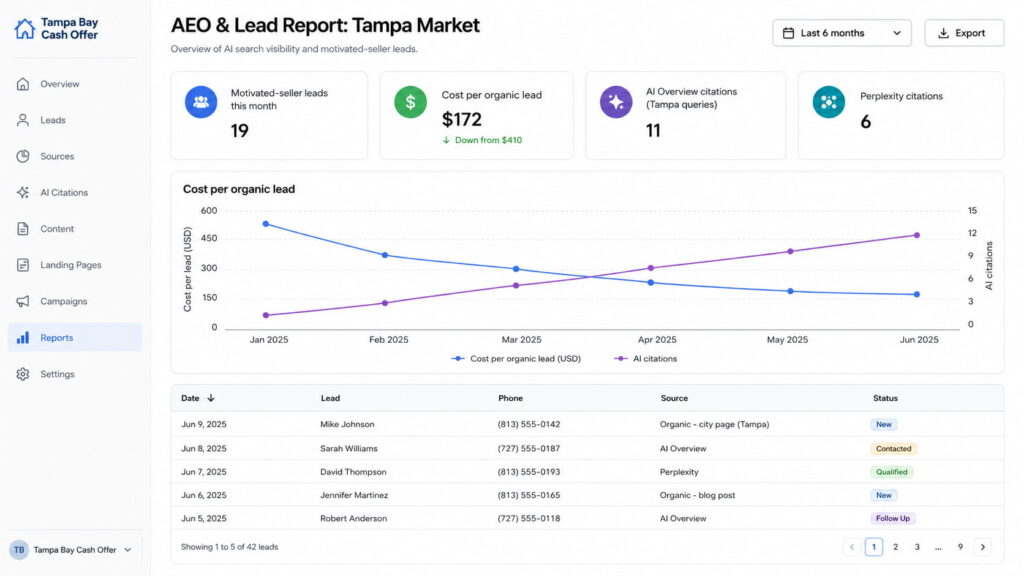Click the Overview home icon in sidebar

(x=23, y=84)
